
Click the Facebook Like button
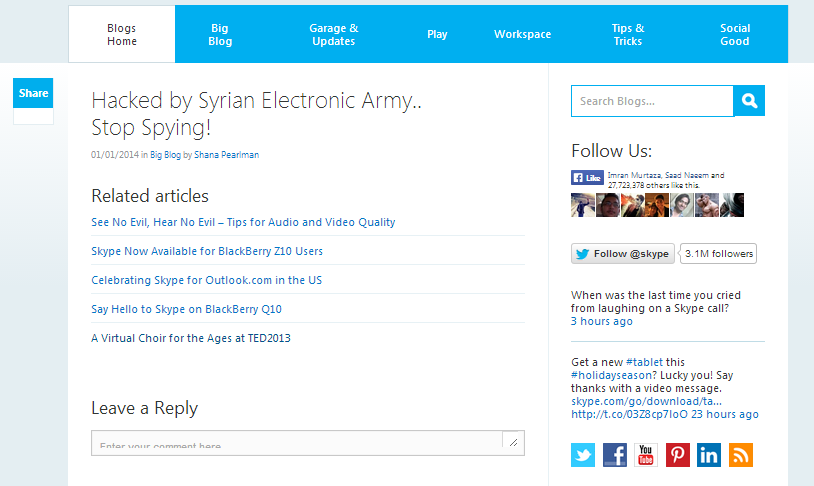(587, 178)
